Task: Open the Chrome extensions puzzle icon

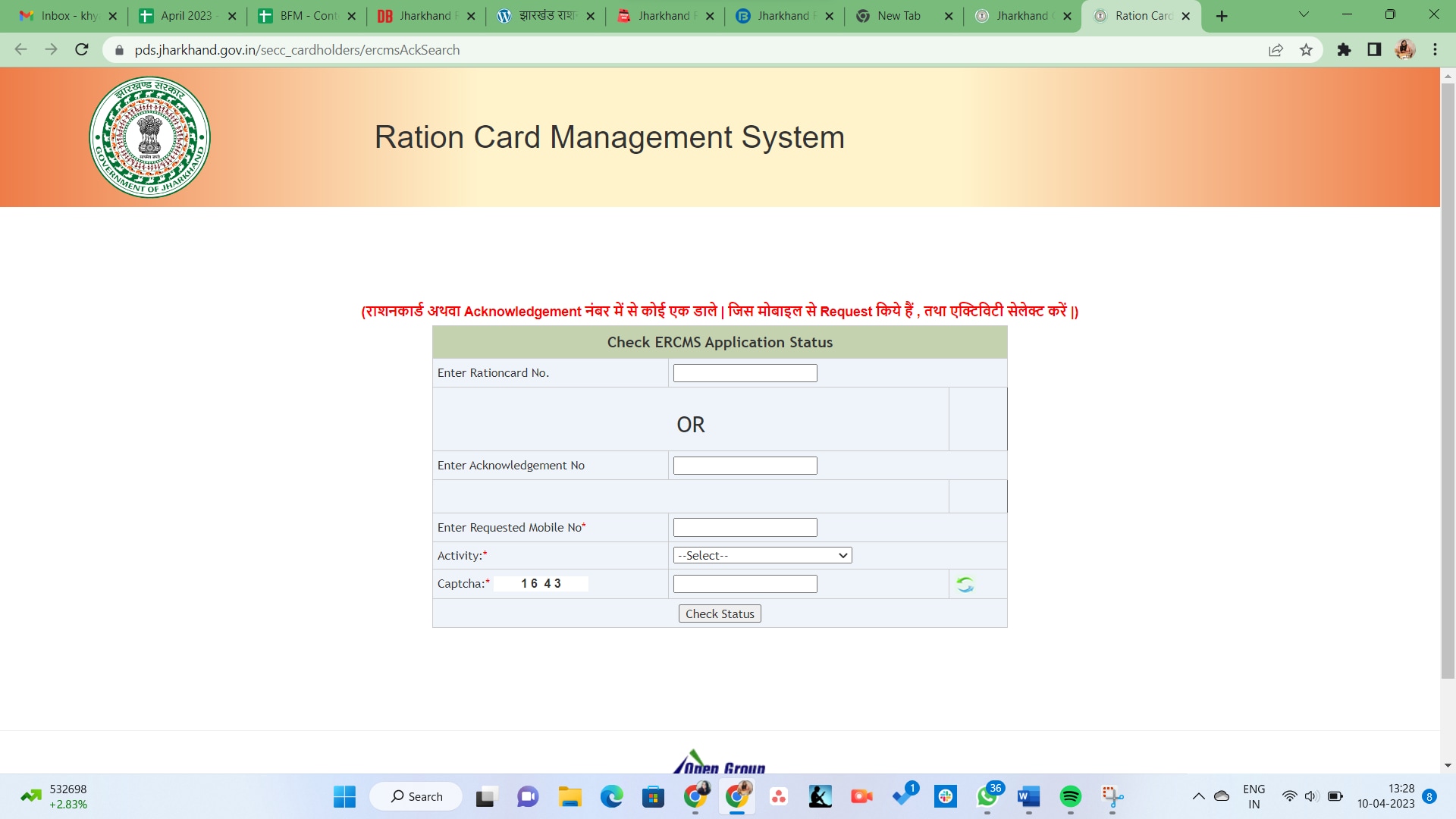Action: (1344, 50)
